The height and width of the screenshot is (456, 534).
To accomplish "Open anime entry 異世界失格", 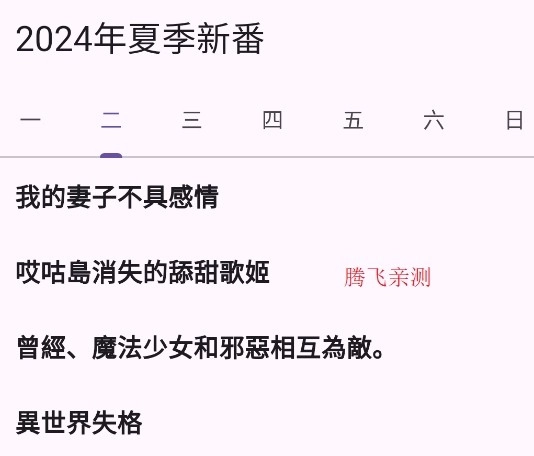I will tap(267, 423).
